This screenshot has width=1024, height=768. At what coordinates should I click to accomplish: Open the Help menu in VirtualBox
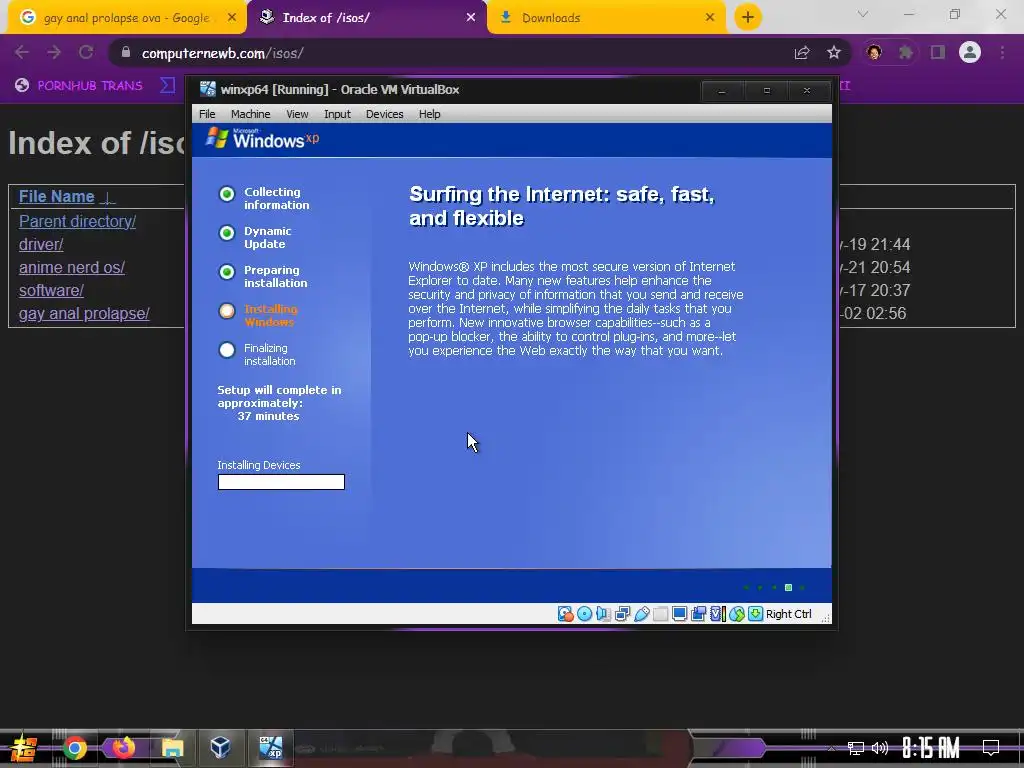tap(429, 114)
